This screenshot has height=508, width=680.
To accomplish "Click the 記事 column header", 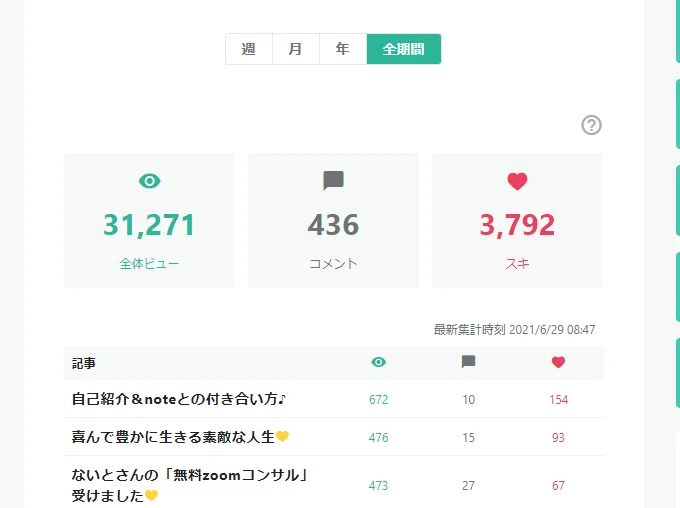I will 84,363.
